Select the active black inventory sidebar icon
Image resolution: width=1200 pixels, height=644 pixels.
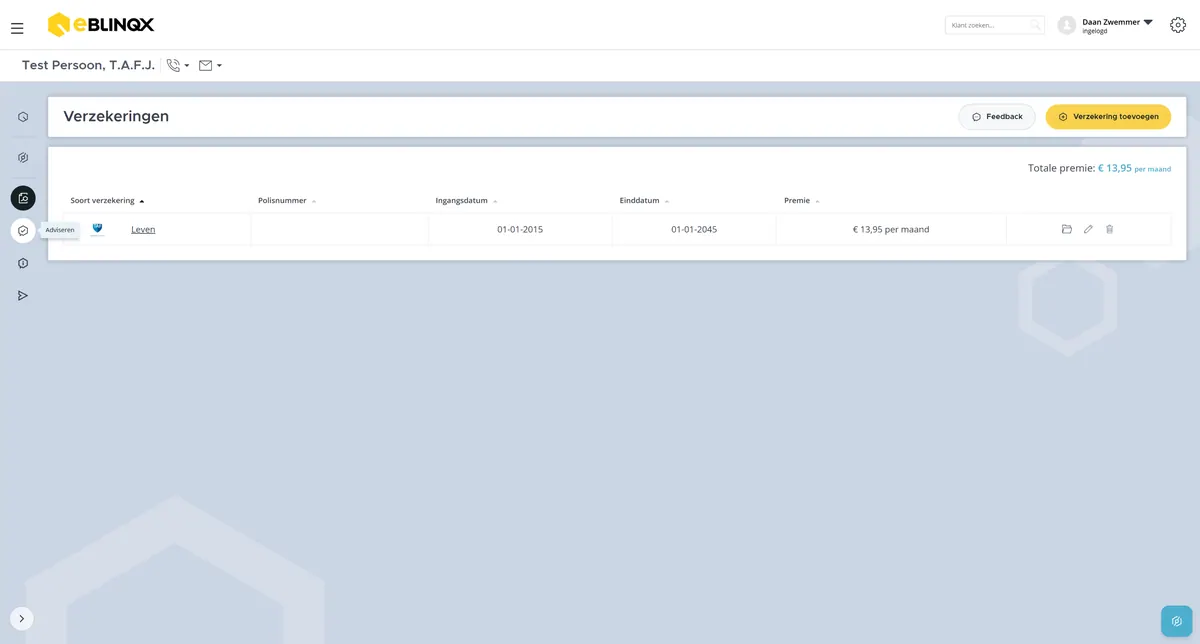(23, 198)
